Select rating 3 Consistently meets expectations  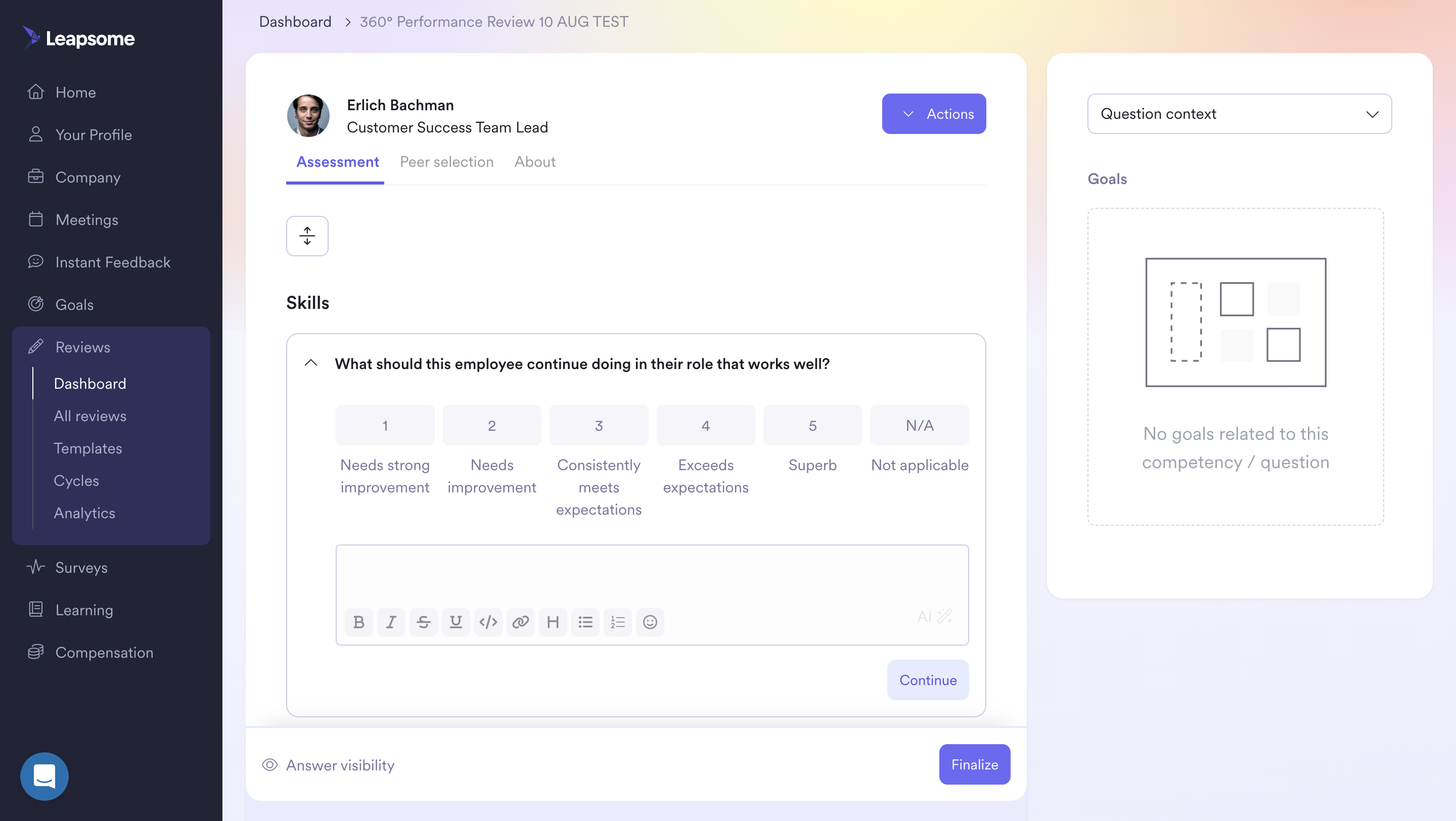tap(599, 425)
